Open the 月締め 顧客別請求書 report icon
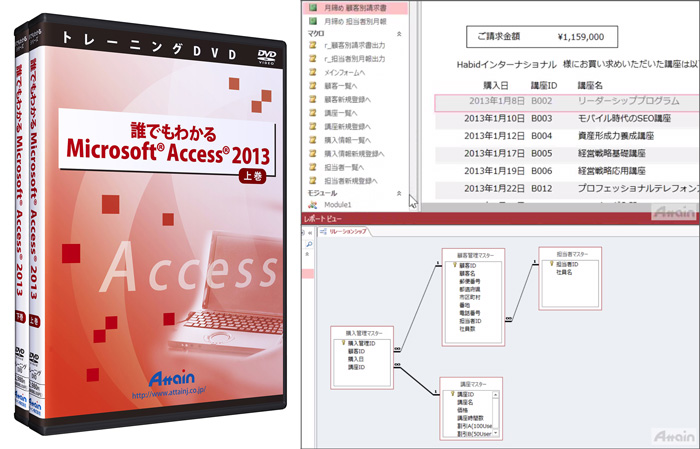Viewport: 700px width, 449px height. (x=313, y=8)
